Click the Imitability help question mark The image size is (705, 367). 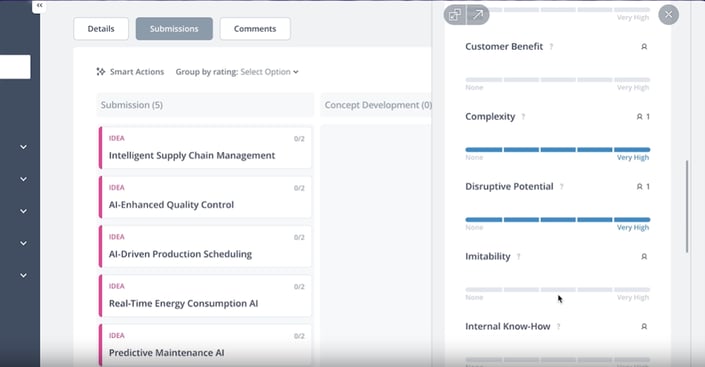tap(518, 257)
